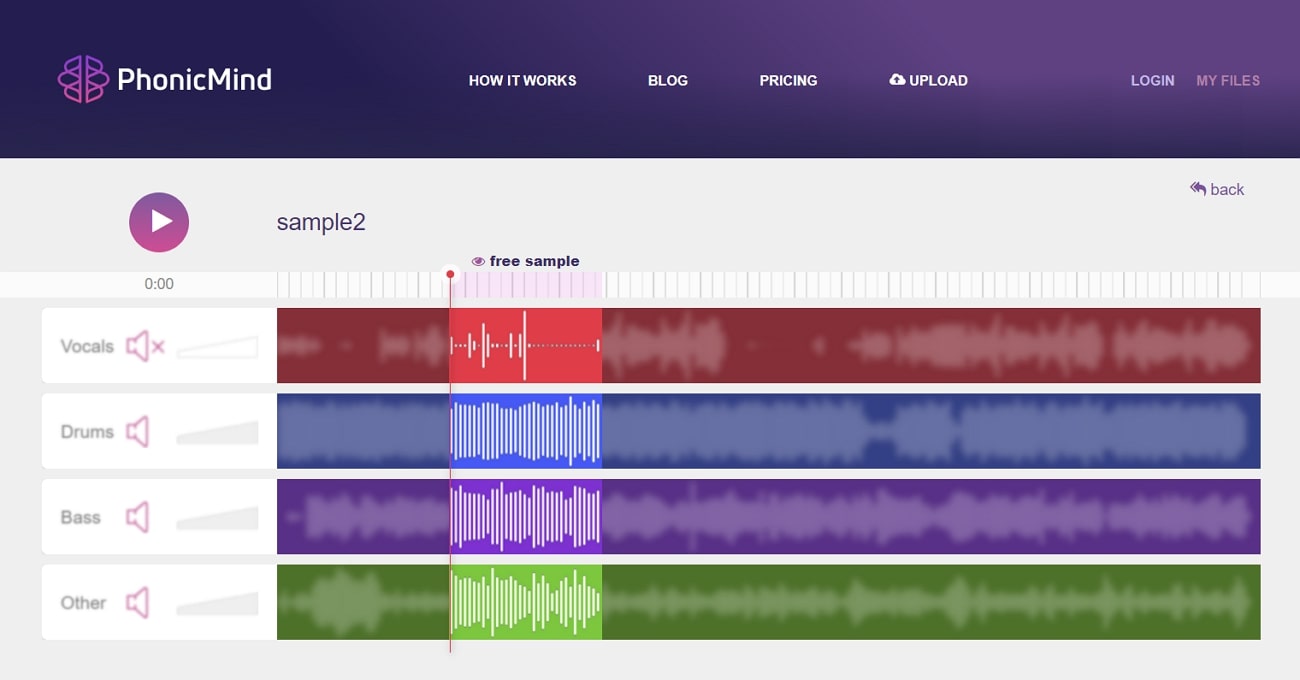Mute the Other track speaker icon
Viewport: 1300px width, 680px height.
point(137,603)
